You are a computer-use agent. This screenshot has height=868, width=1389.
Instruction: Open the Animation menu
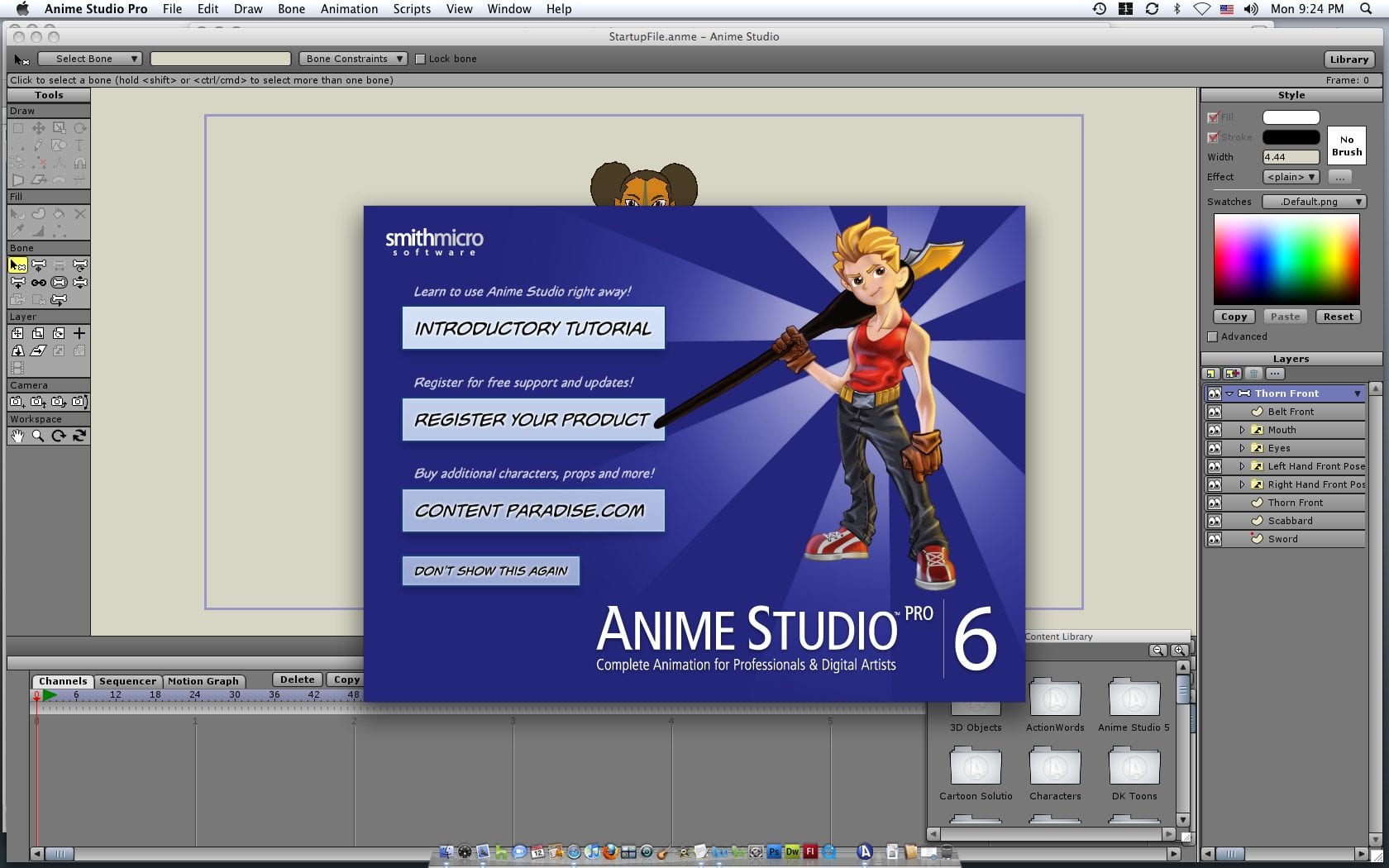[x=349, y=9]
